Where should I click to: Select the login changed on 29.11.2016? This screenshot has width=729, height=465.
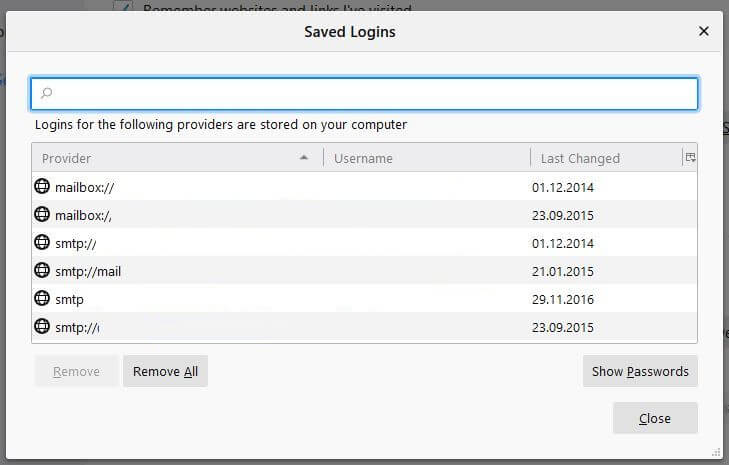(x=364, y=299)
